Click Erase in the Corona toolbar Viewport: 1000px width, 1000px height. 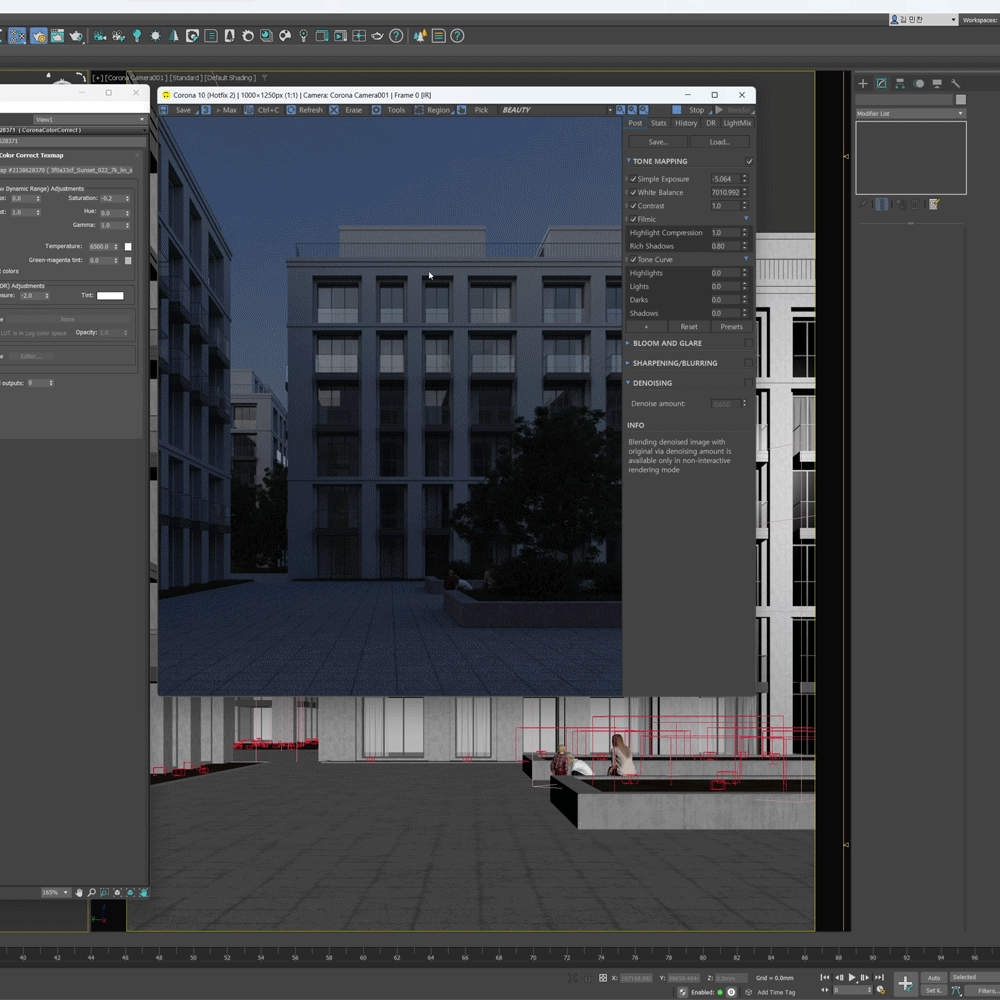coord(348,110)
